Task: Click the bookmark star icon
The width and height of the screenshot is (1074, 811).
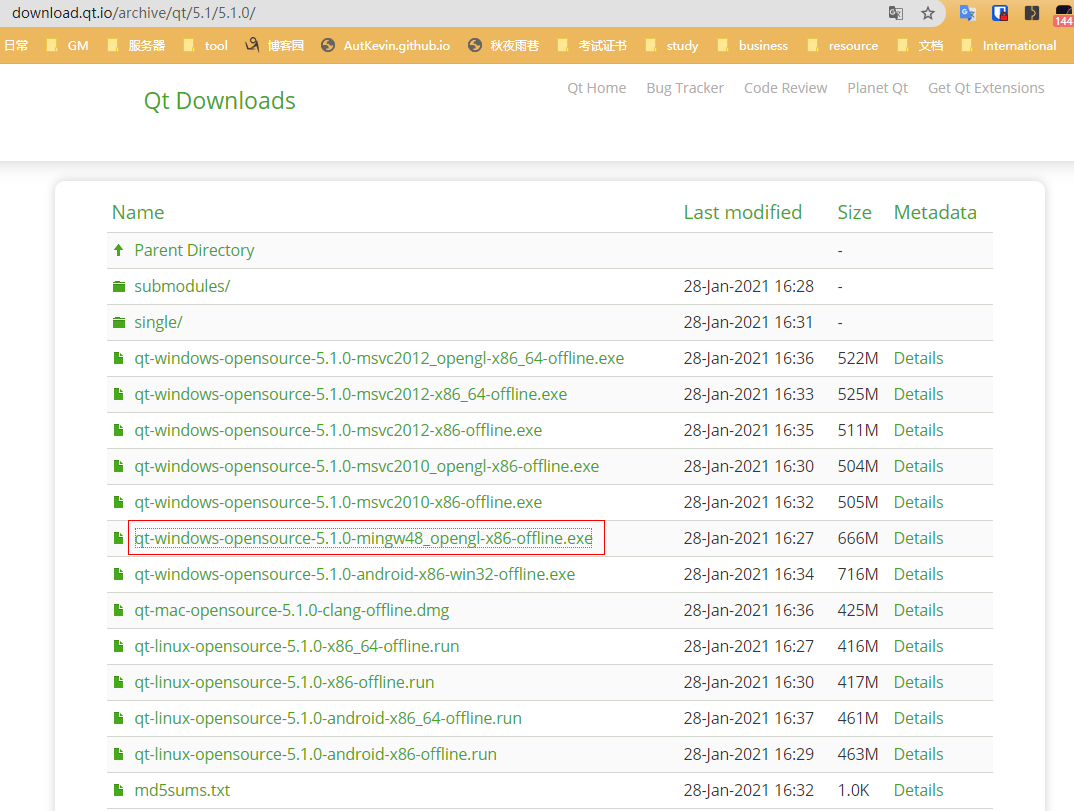Action: [928, 13]
